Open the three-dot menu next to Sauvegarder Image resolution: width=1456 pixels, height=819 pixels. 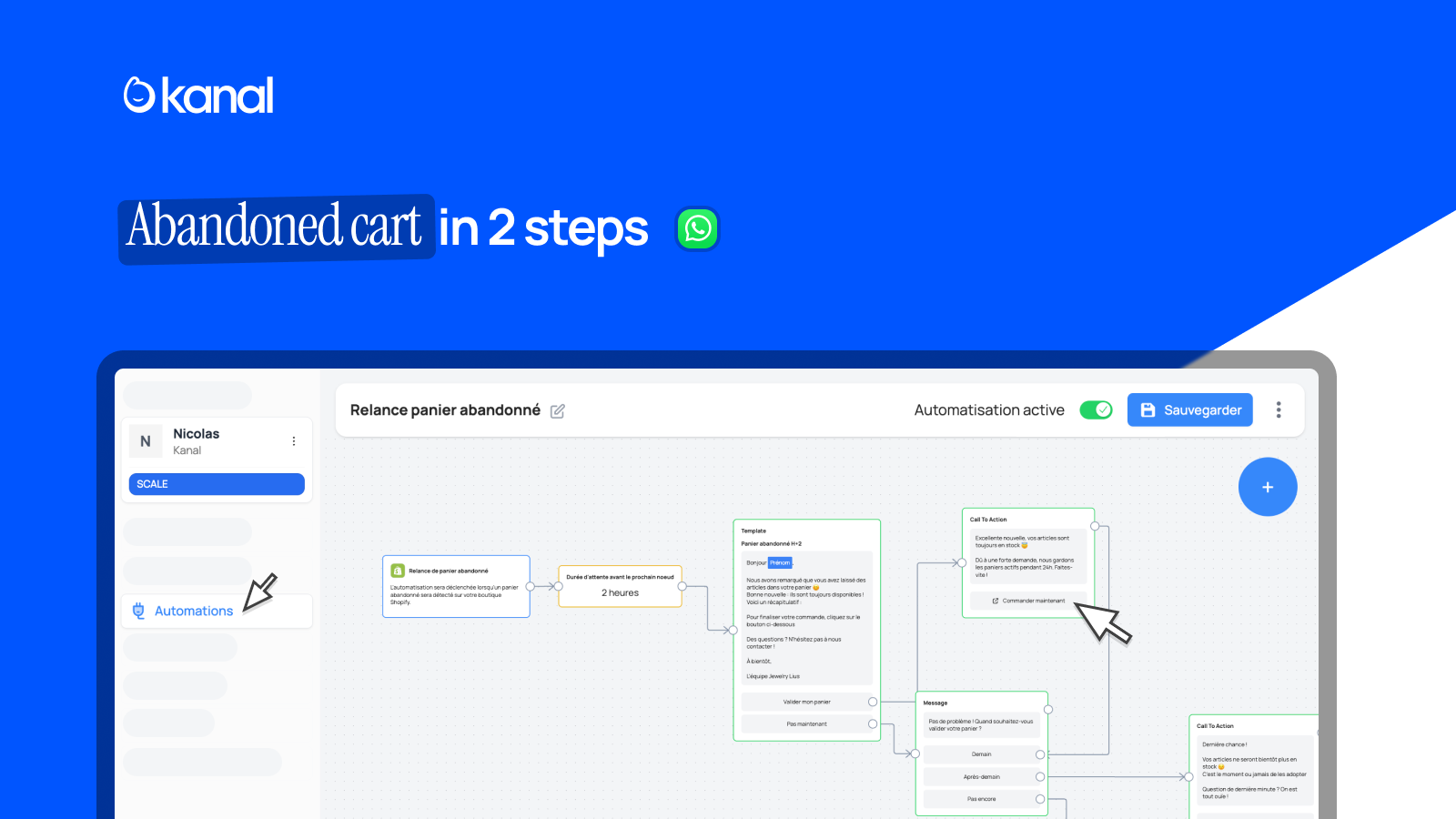[1279, 410]
